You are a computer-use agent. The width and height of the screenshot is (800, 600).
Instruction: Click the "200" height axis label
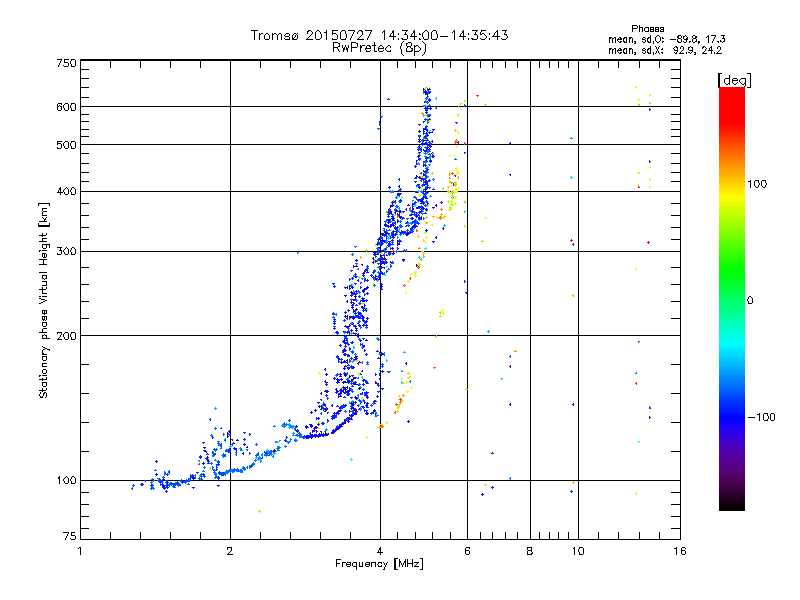coord(66,336)
